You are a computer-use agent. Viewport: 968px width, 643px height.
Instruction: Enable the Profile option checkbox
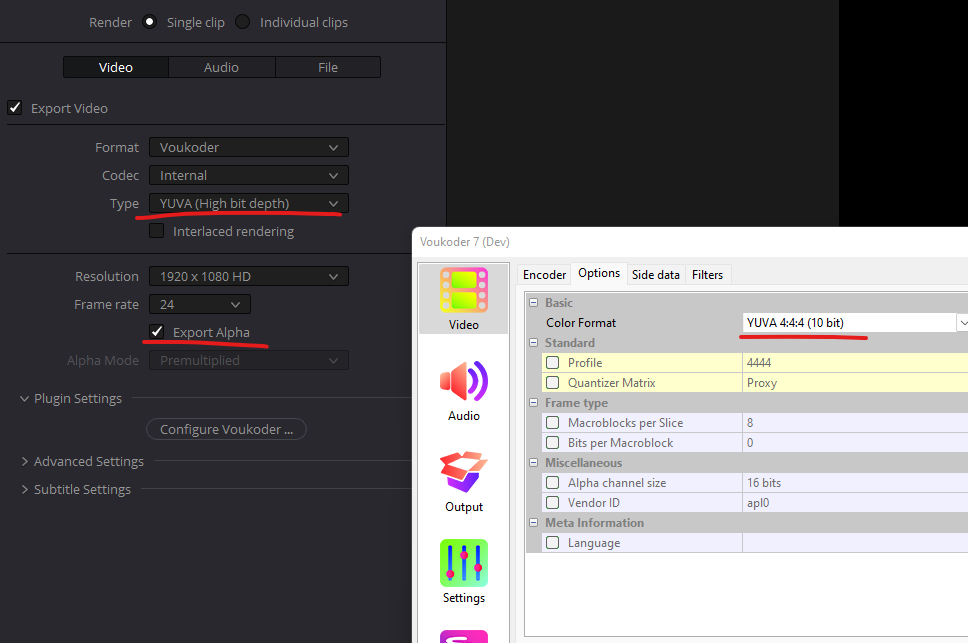pyautogui.click(x=553, y=363)
